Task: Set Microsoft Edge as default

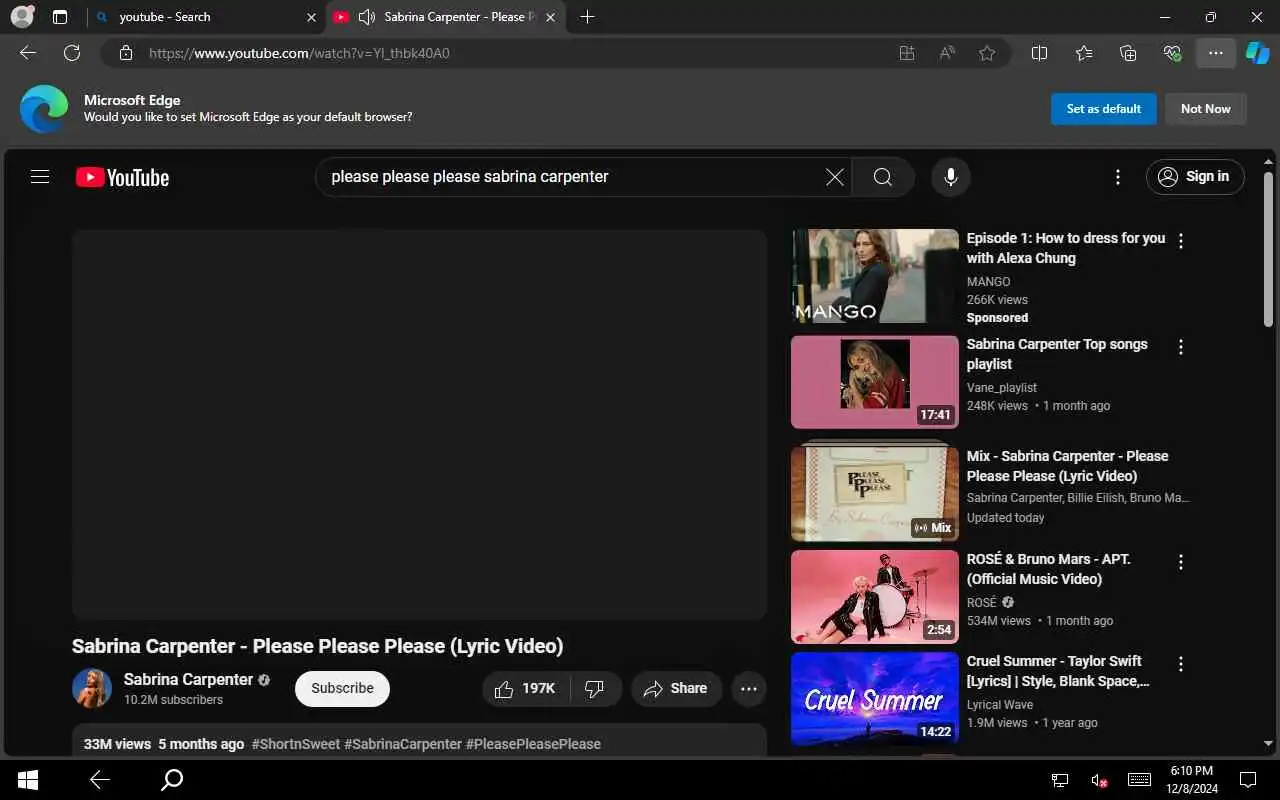Action: 1103,109
